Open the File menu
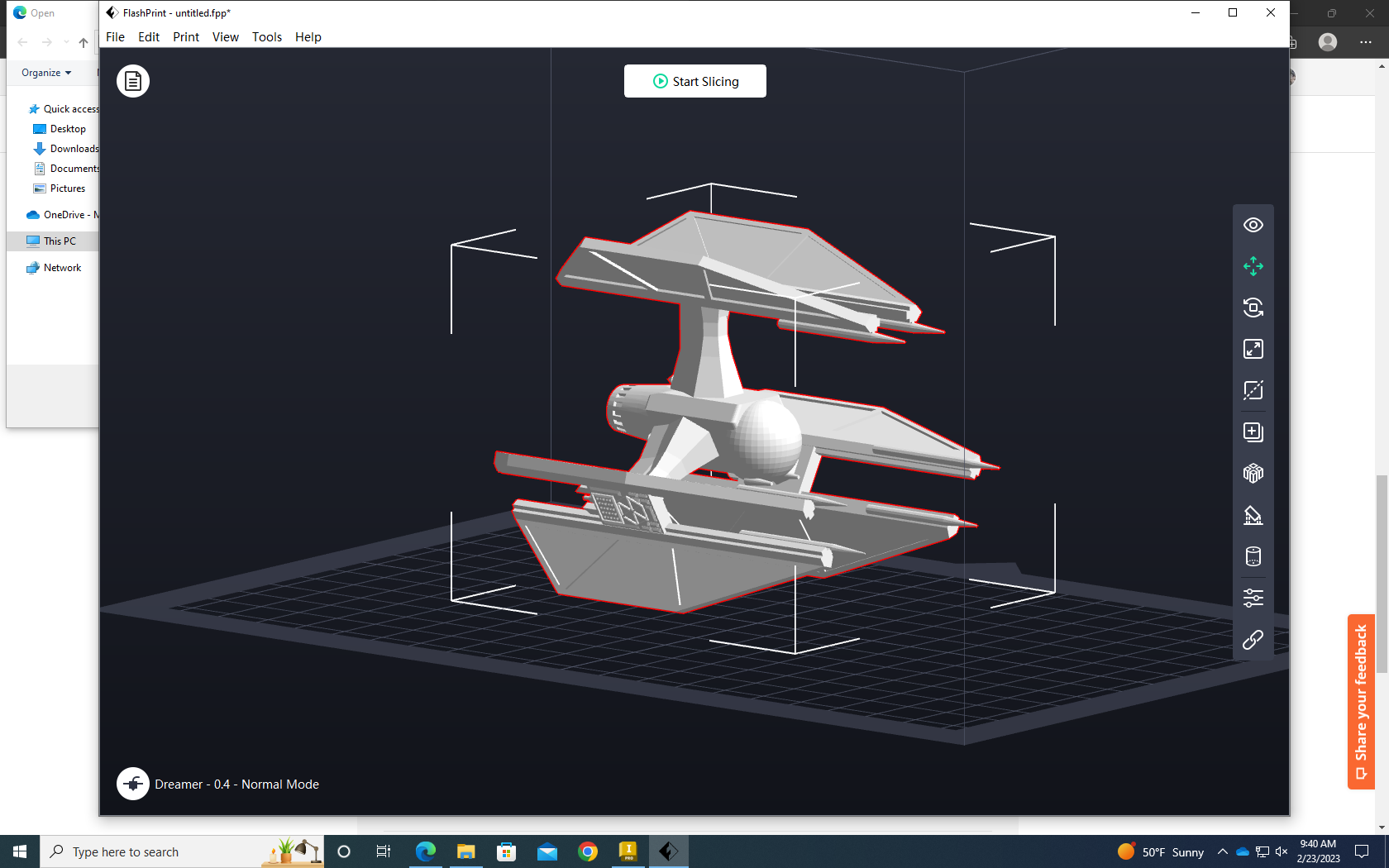 (115, 37)
